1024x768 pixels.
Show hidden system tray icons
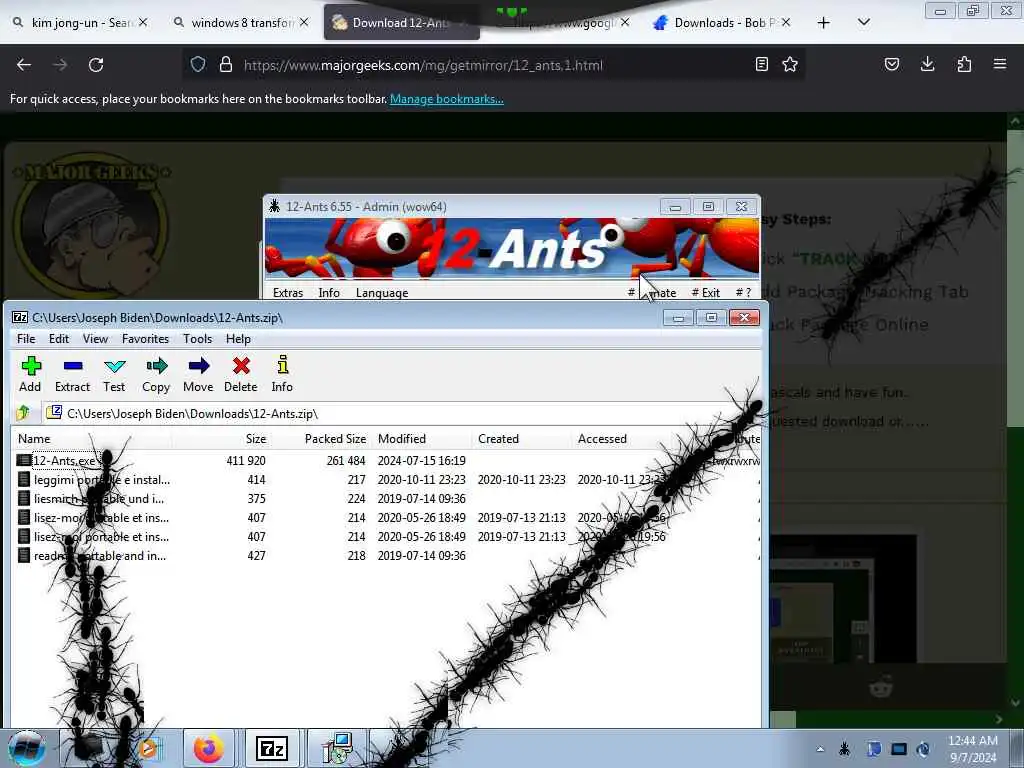pyautogui.click(x=820, y=749)
